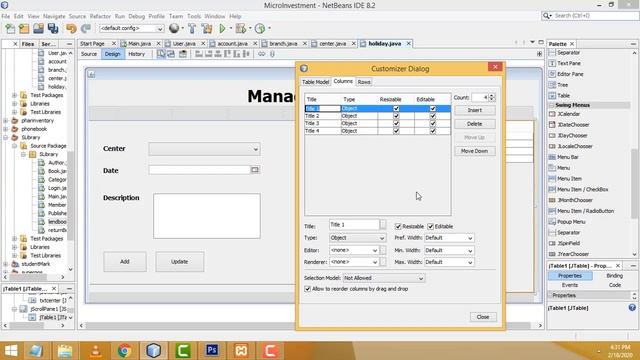
Task: Open the Center combo box in form
Action: click(204, 149)
